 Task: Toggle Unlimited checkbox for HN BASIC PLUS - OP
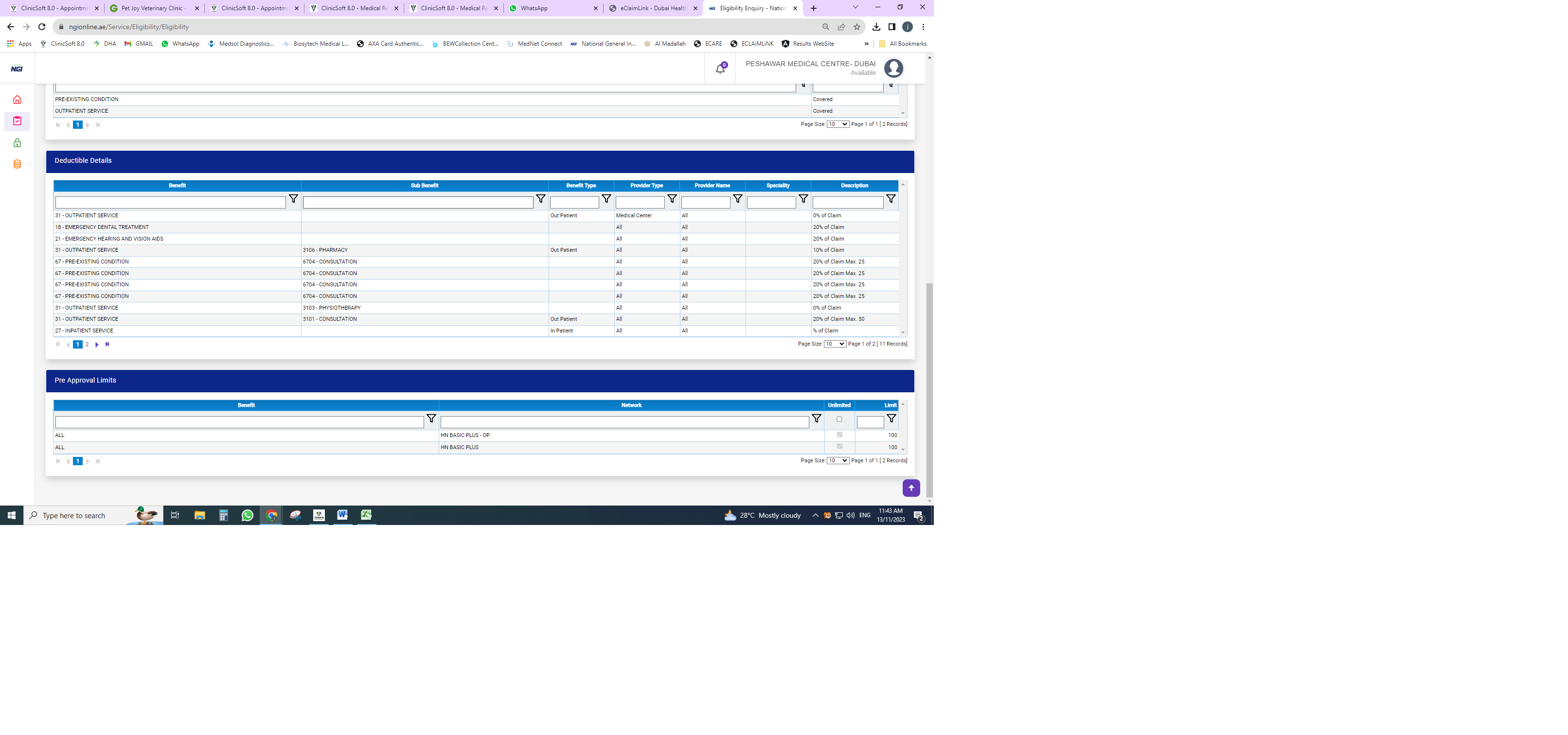tap(839, 435)
